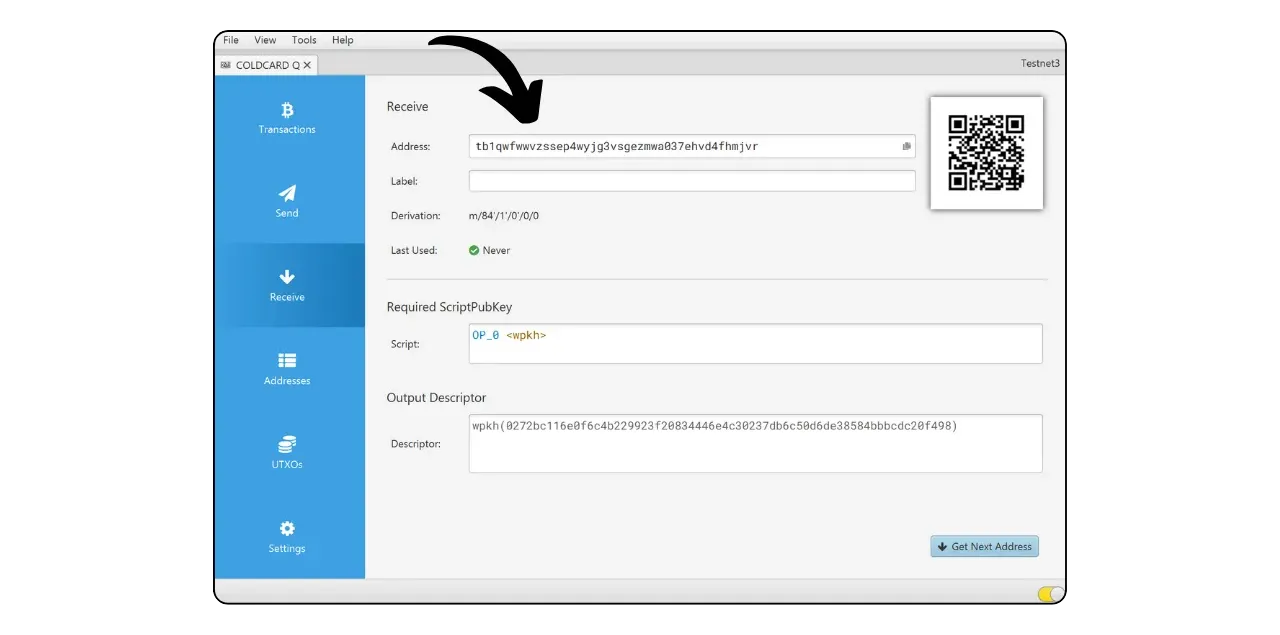Click inside the Output Descriptor text box

[x=755, y=443]
